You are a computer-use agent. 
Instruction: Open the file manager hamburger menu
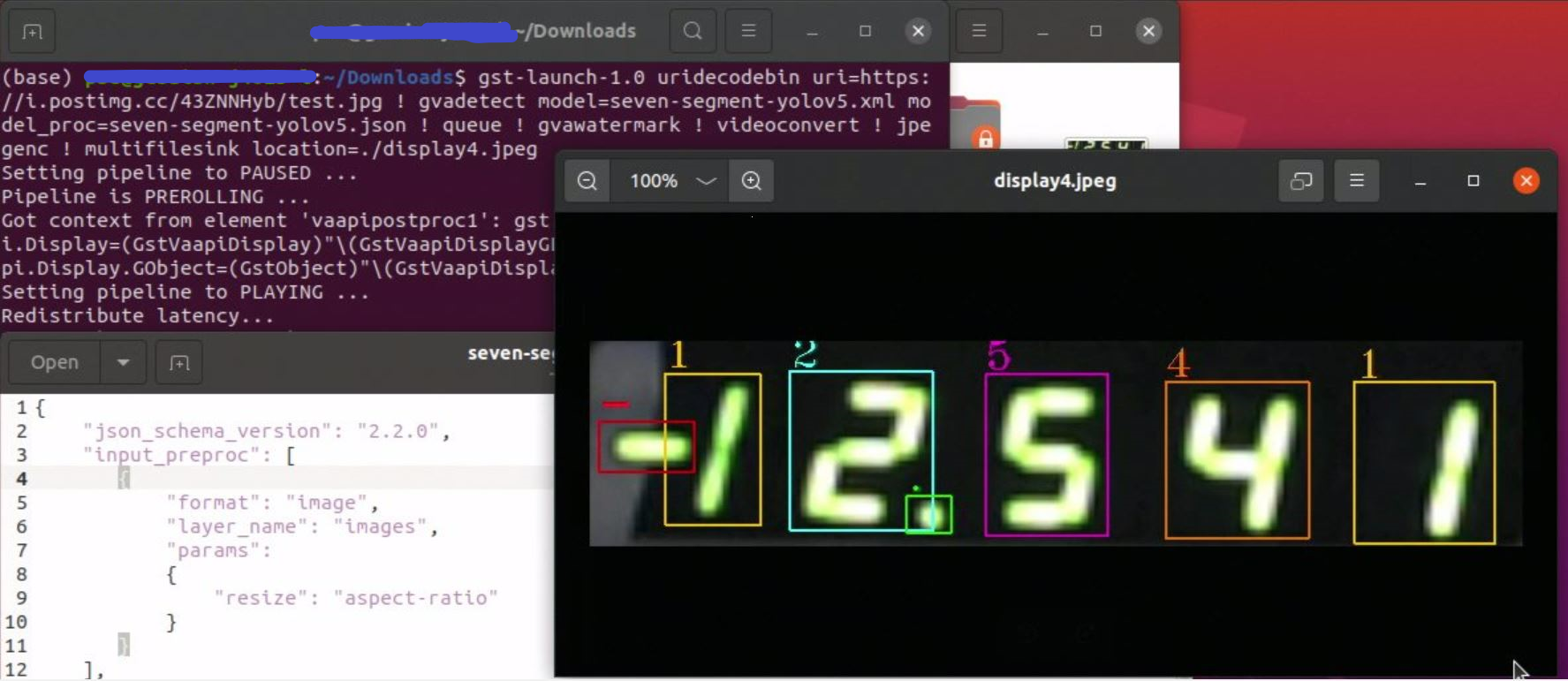(979, 31)
